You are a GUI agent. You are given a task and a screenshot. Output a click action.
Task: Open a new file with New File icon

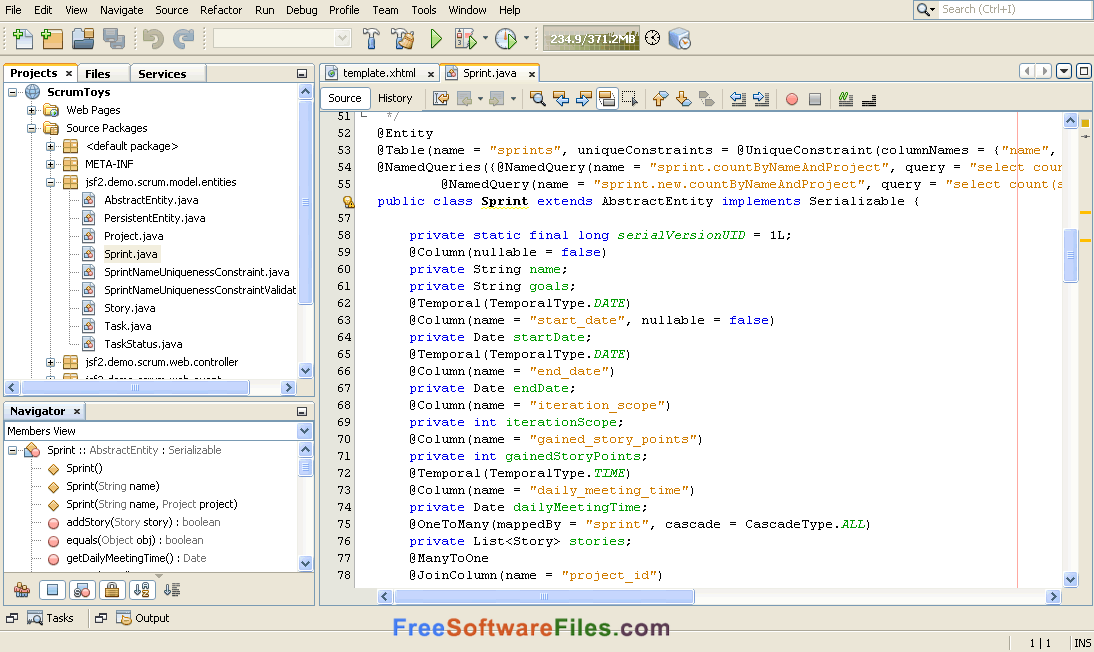(22, 38)
